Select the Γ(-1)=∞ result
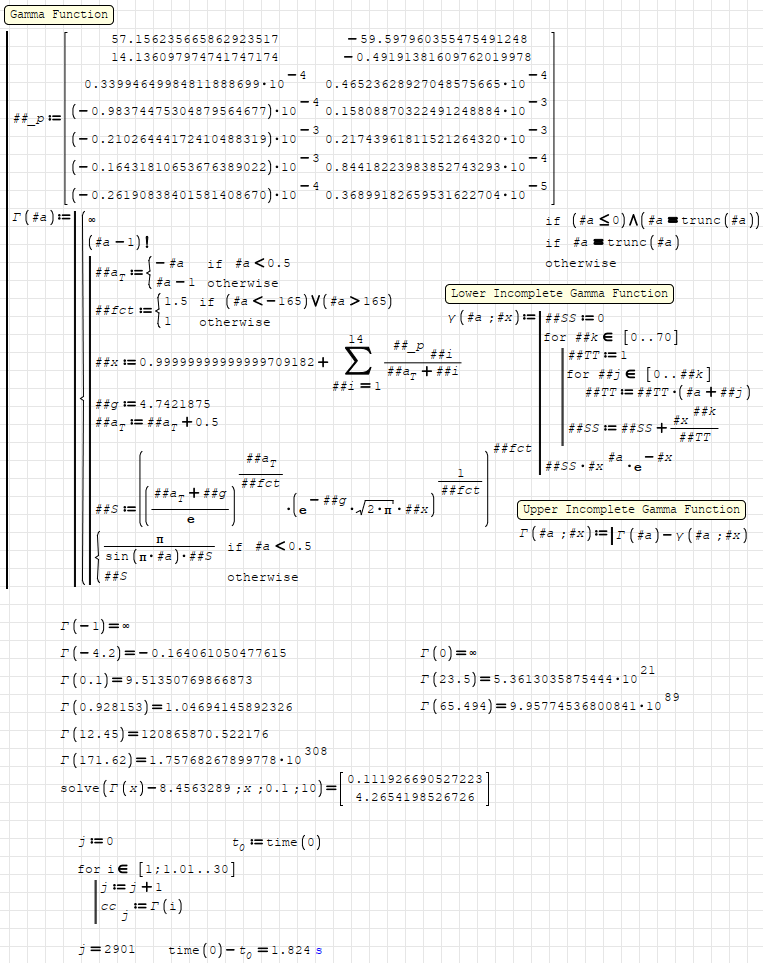 click(x=95, y=627)
